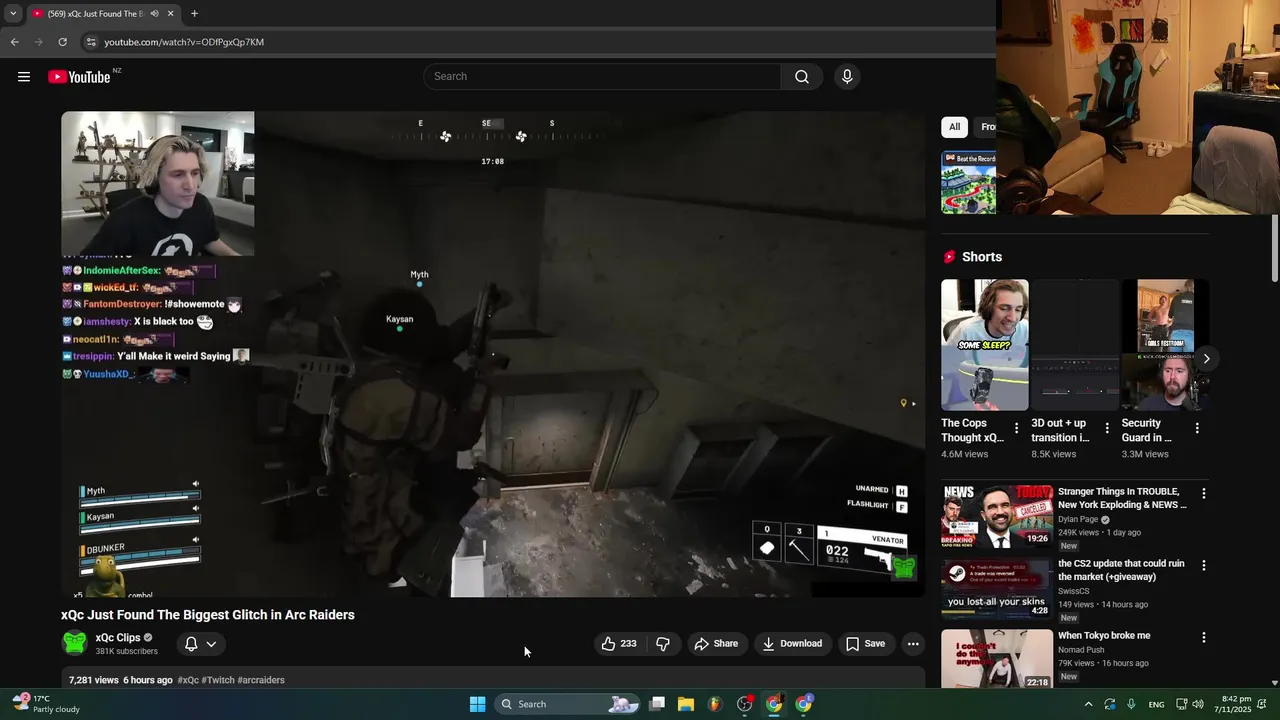Click the tray microphone icon
This screenshot has width=1280, height=720.
1131,704
